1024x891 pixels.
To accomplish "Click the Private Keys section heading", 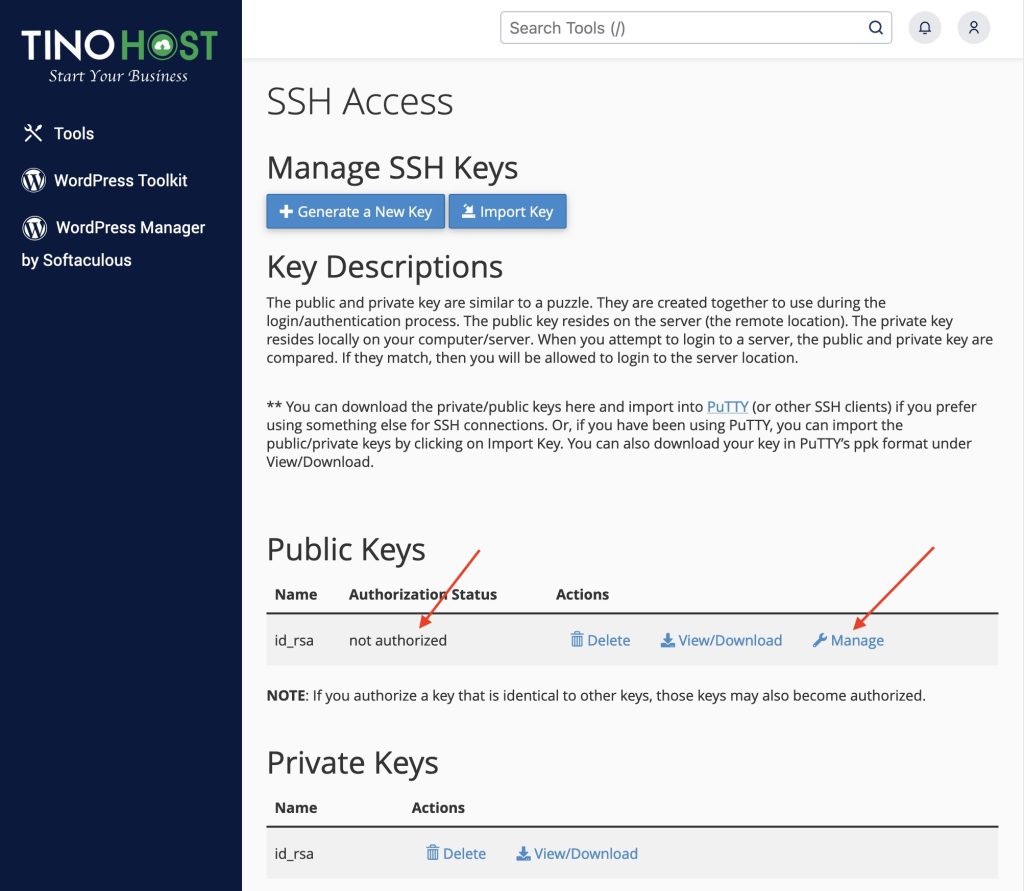I will pos(353,763).
